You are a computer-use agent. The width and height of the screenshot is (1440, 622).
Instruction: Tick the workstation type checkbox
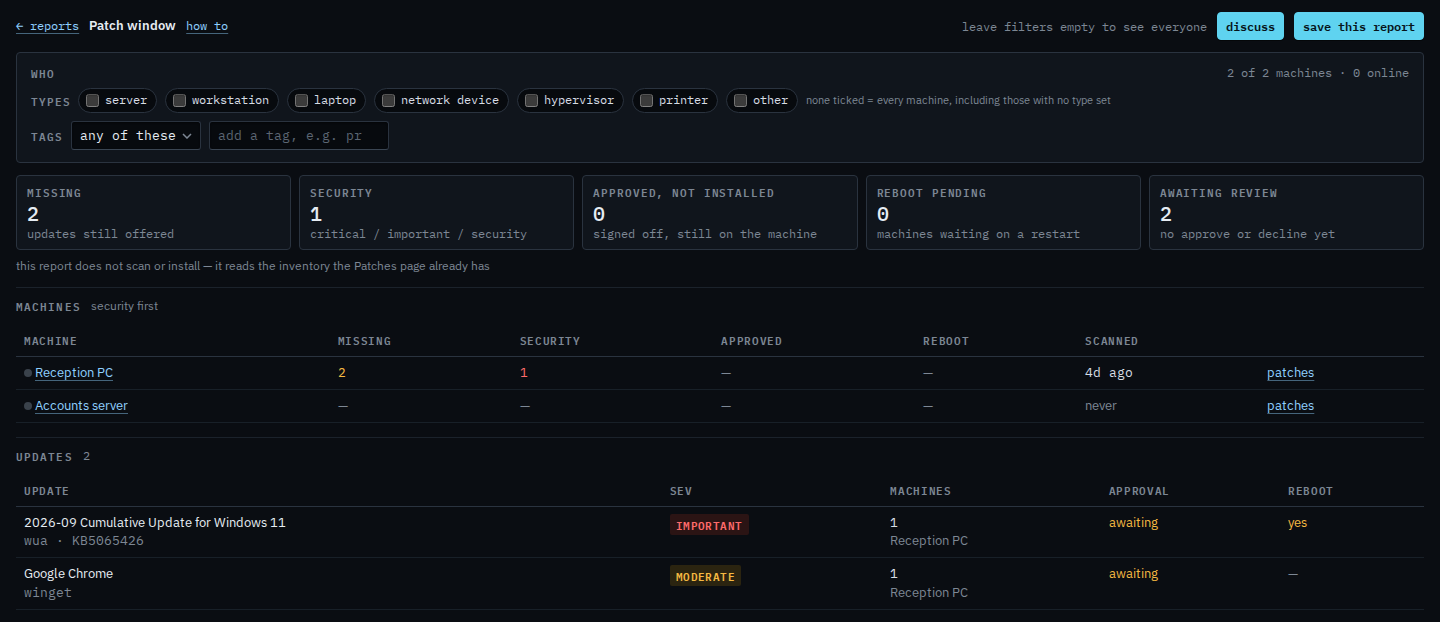(179, 100)
